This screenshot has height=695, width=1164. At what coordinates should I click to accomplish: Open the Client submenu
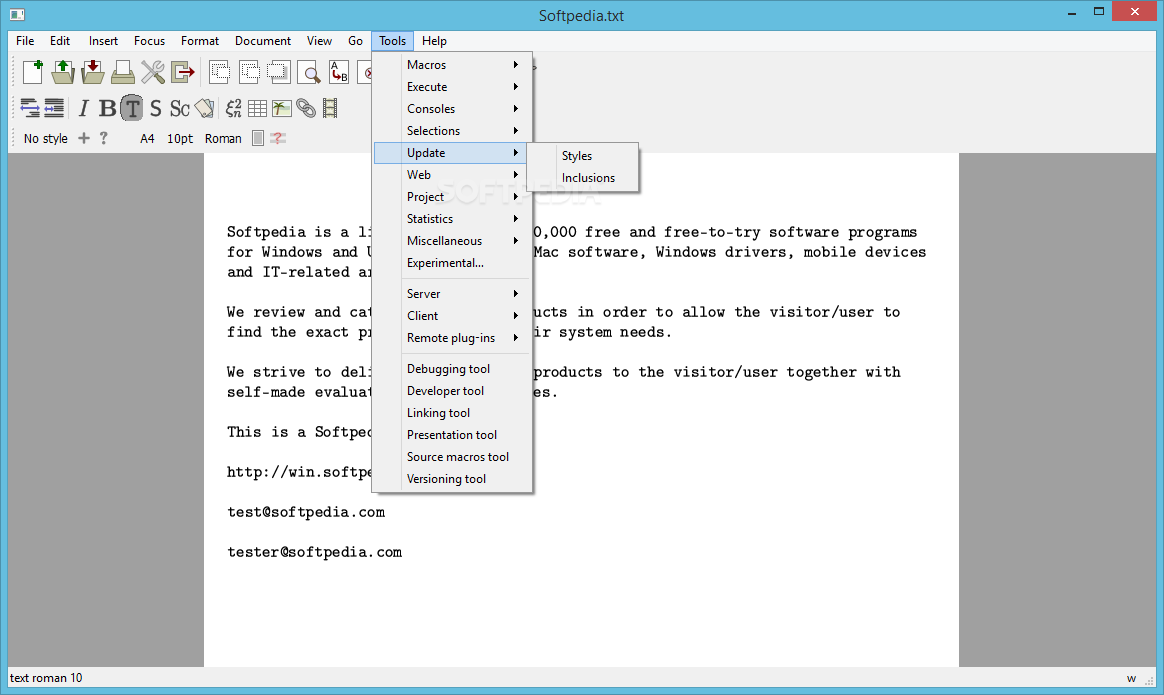(452, 316)
